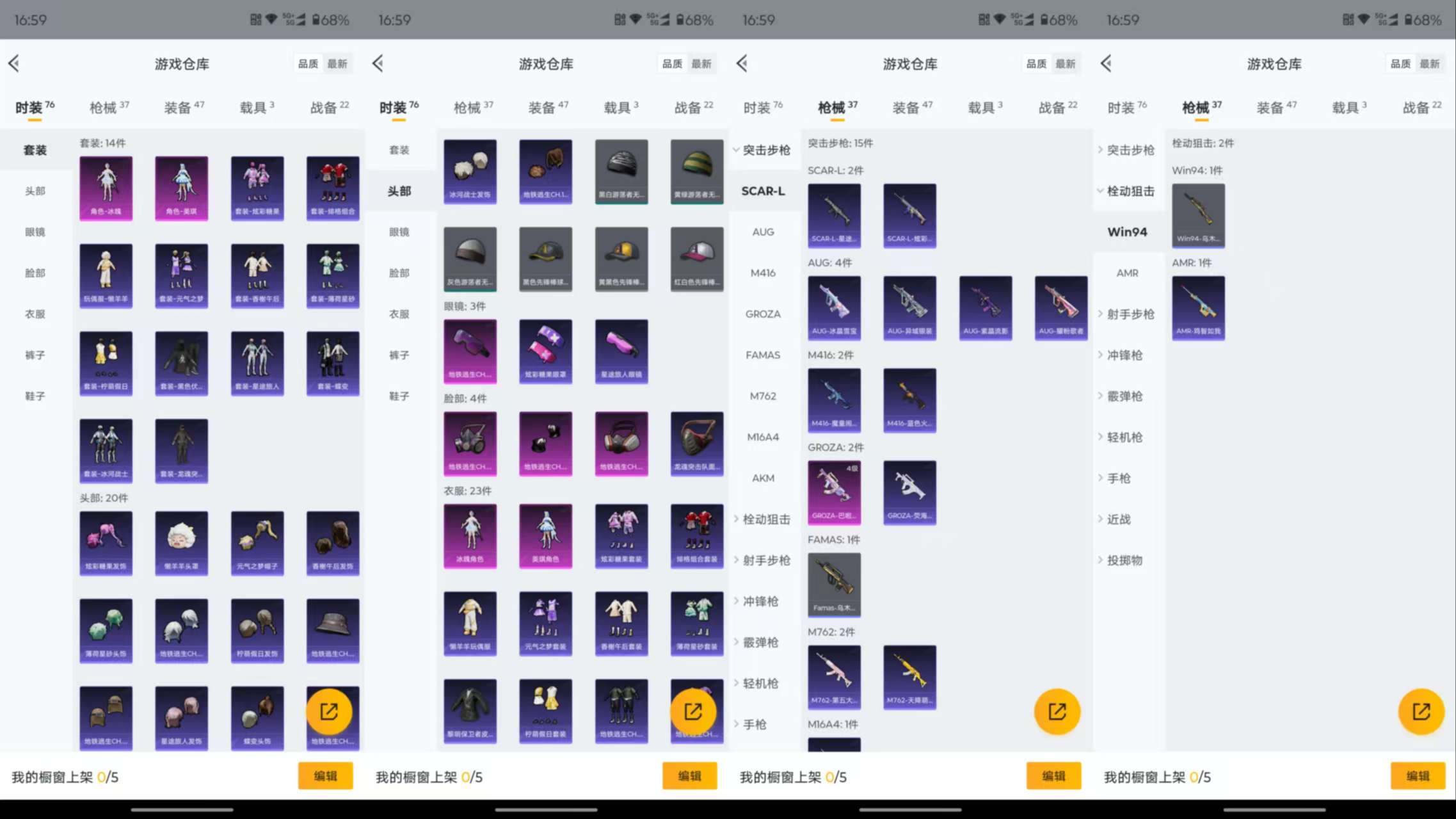The height and width of the screenshot is (819, 1456).
Task: Click the back arrow to leave 游戏仓库
Action: (14, 63)
